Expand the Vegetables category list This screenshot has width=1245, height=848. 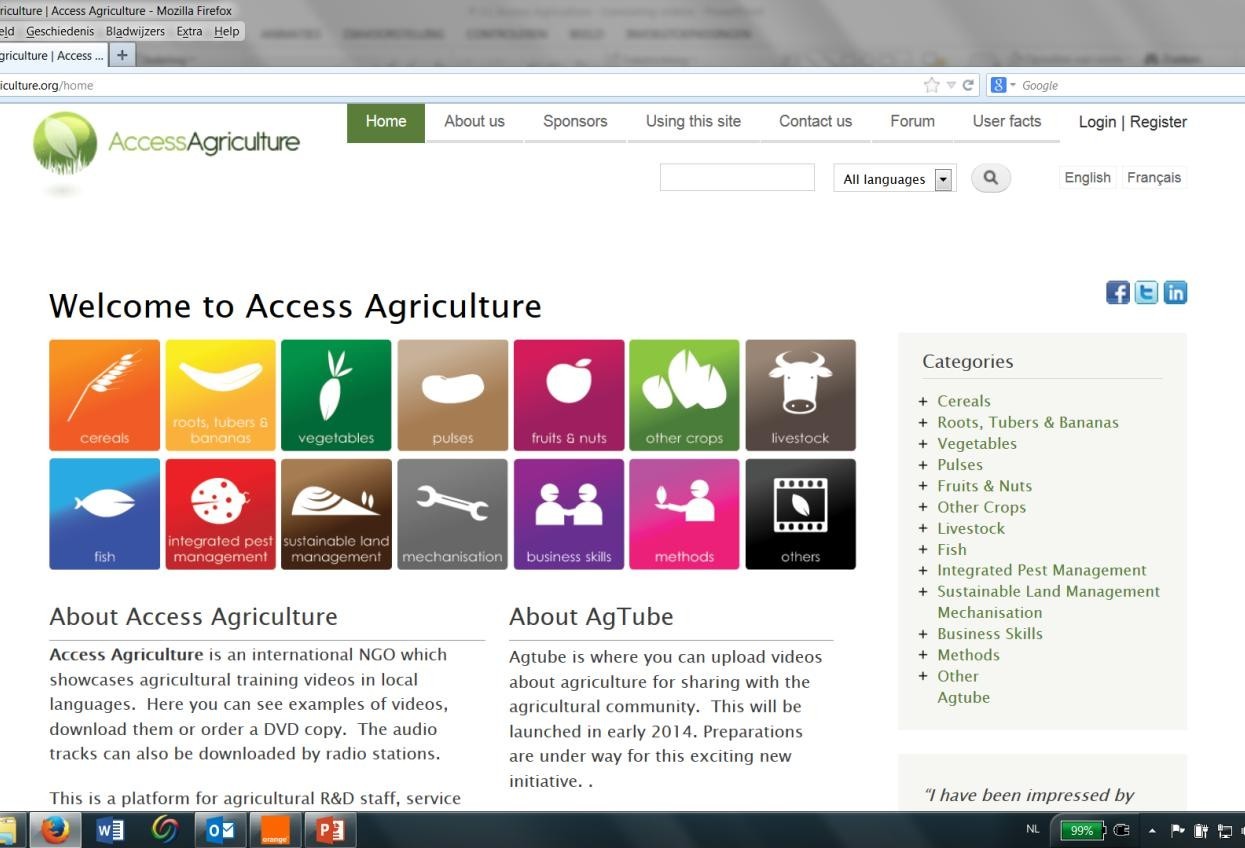point(924,443)
